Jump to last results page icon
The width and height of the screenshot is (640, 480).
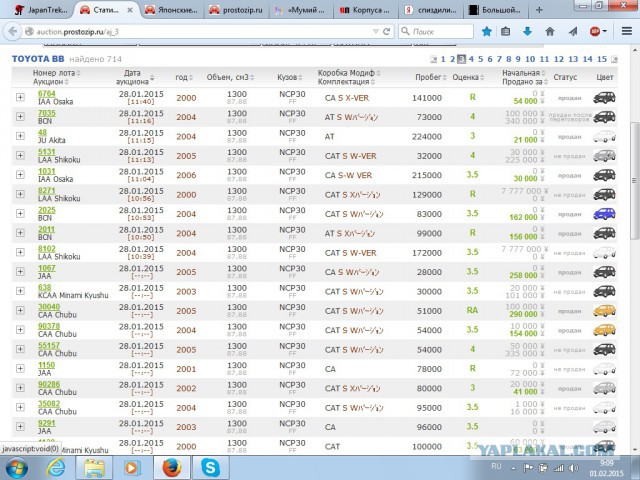pyautogui.click(x=614, y=60)
